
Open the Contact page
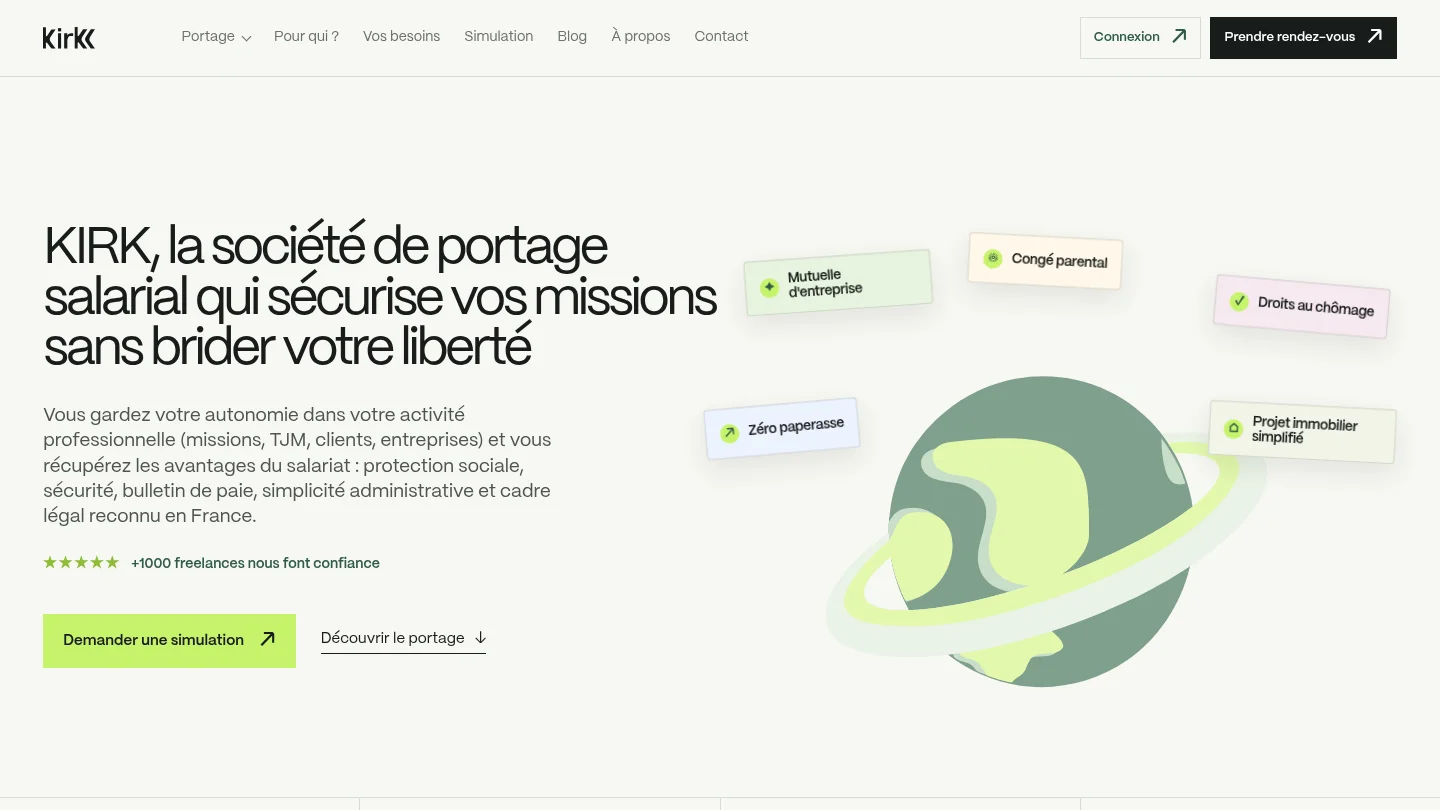(x=721, y=36)
